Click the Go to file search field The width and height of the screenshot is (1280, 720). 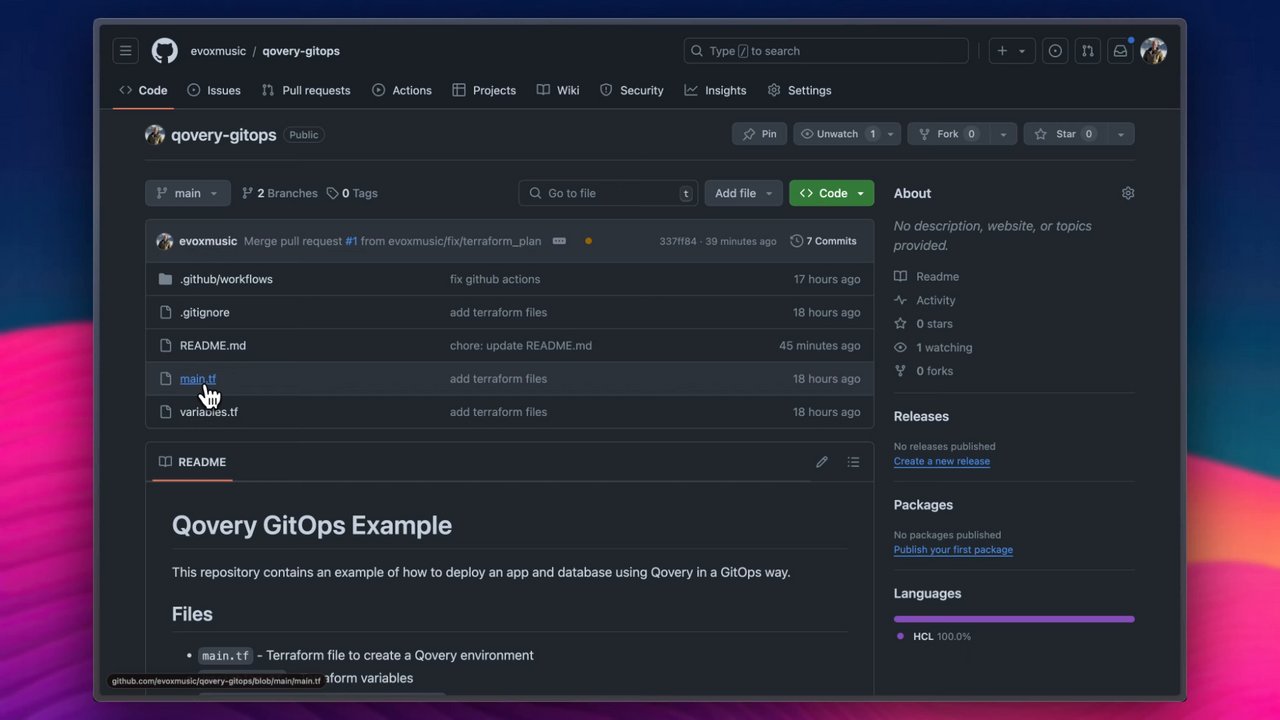(608, 193)
